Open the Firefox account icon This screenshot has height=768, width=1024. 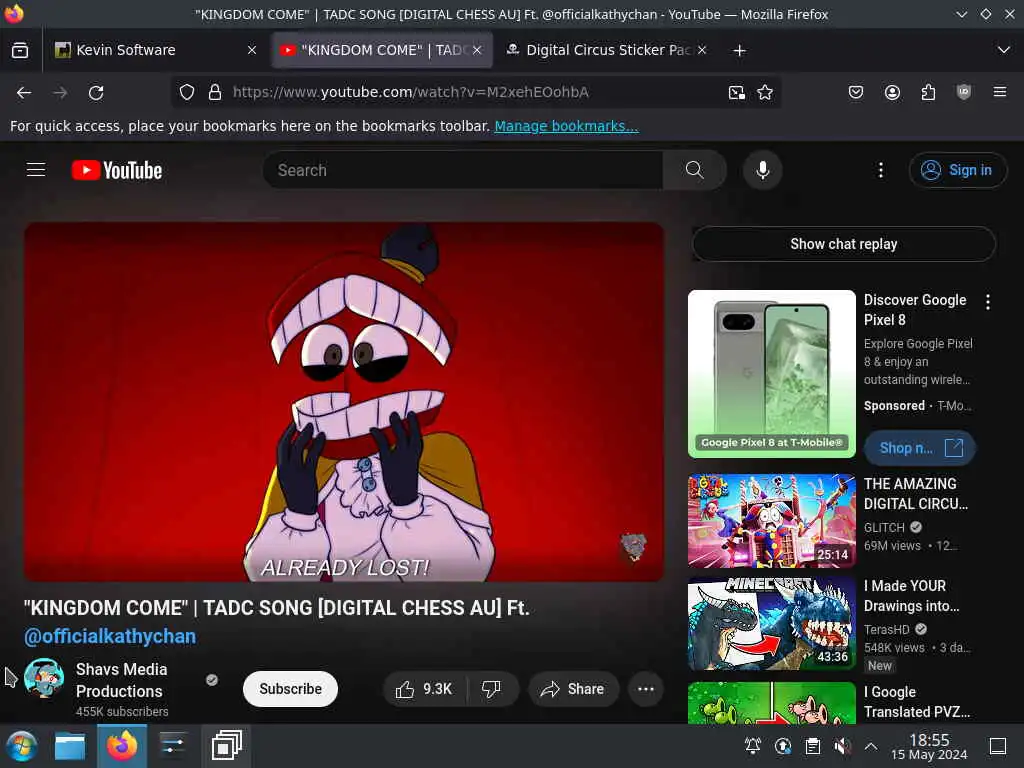(892, 92)
